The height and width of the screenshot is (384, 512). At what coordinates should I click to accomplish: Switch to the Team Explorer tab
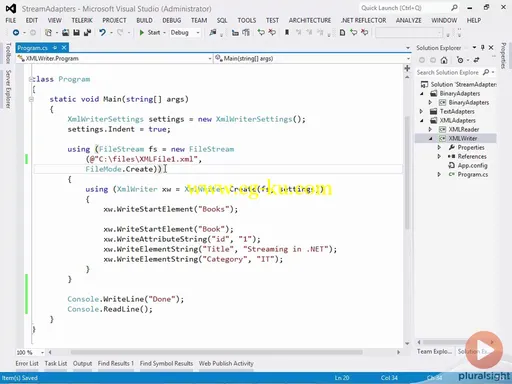pyautogui.click(x=434, y=351)
